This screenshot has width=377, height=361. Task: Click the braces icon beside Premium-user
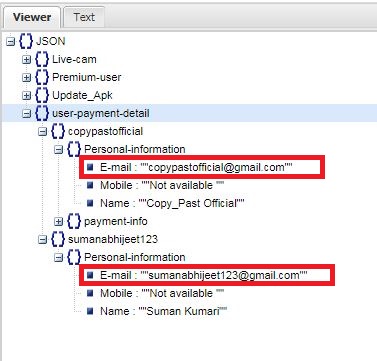(42, 77)
